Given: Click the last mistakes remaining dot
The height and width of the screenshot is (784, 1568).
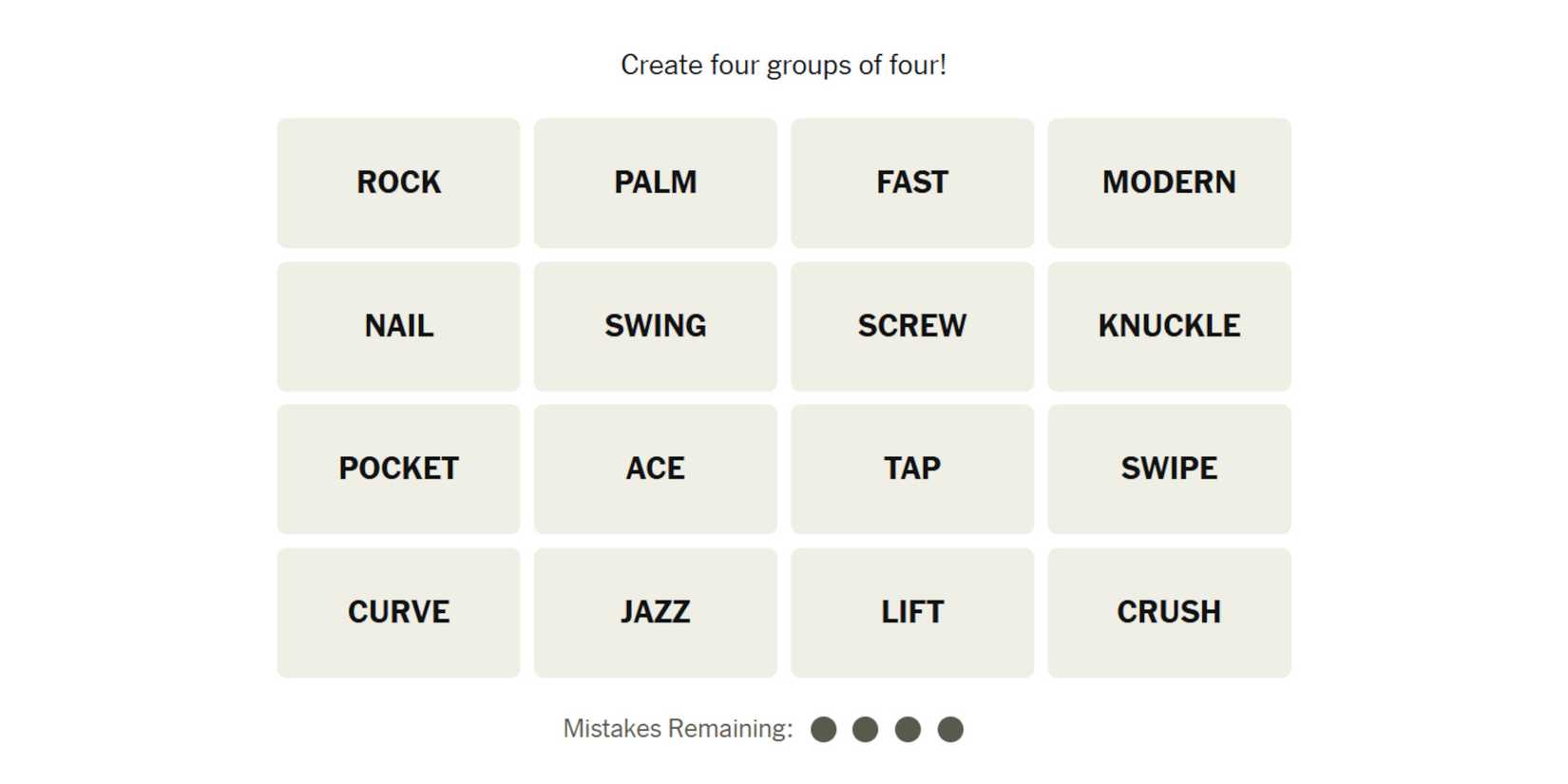Looking at the screenshot, I should coord(950,729).
